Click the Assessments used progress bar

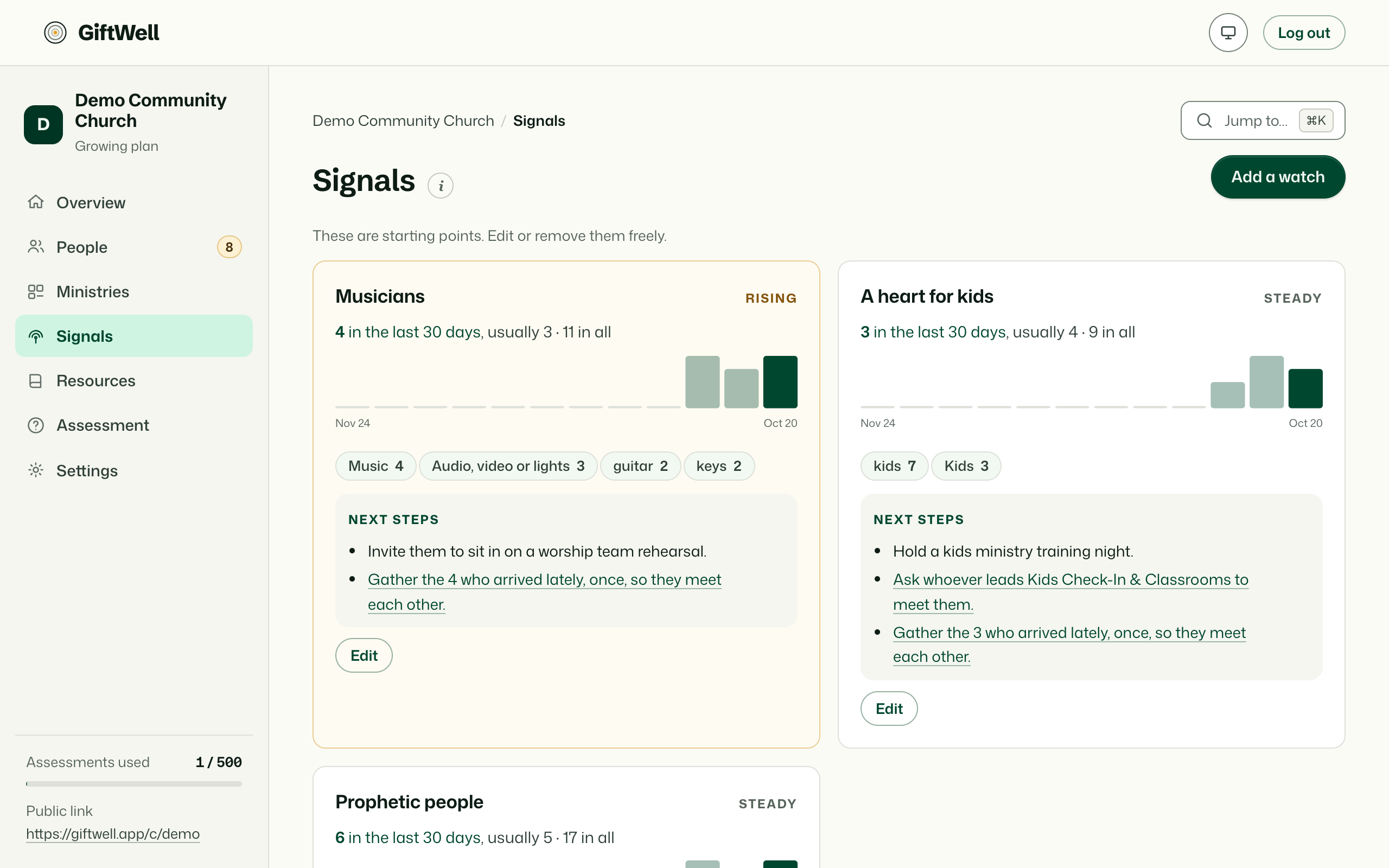(x=133, y=783)
